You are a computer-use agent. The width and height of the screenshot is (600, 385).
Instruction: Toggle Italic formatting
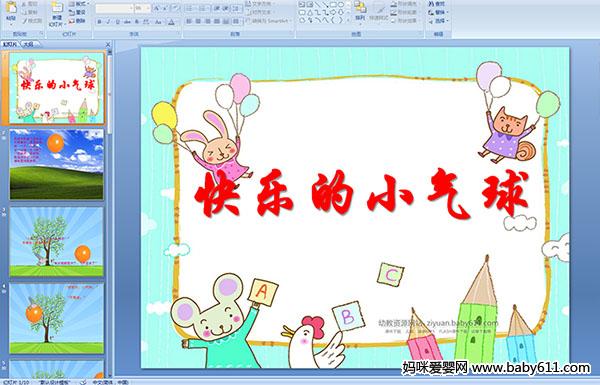108,22
